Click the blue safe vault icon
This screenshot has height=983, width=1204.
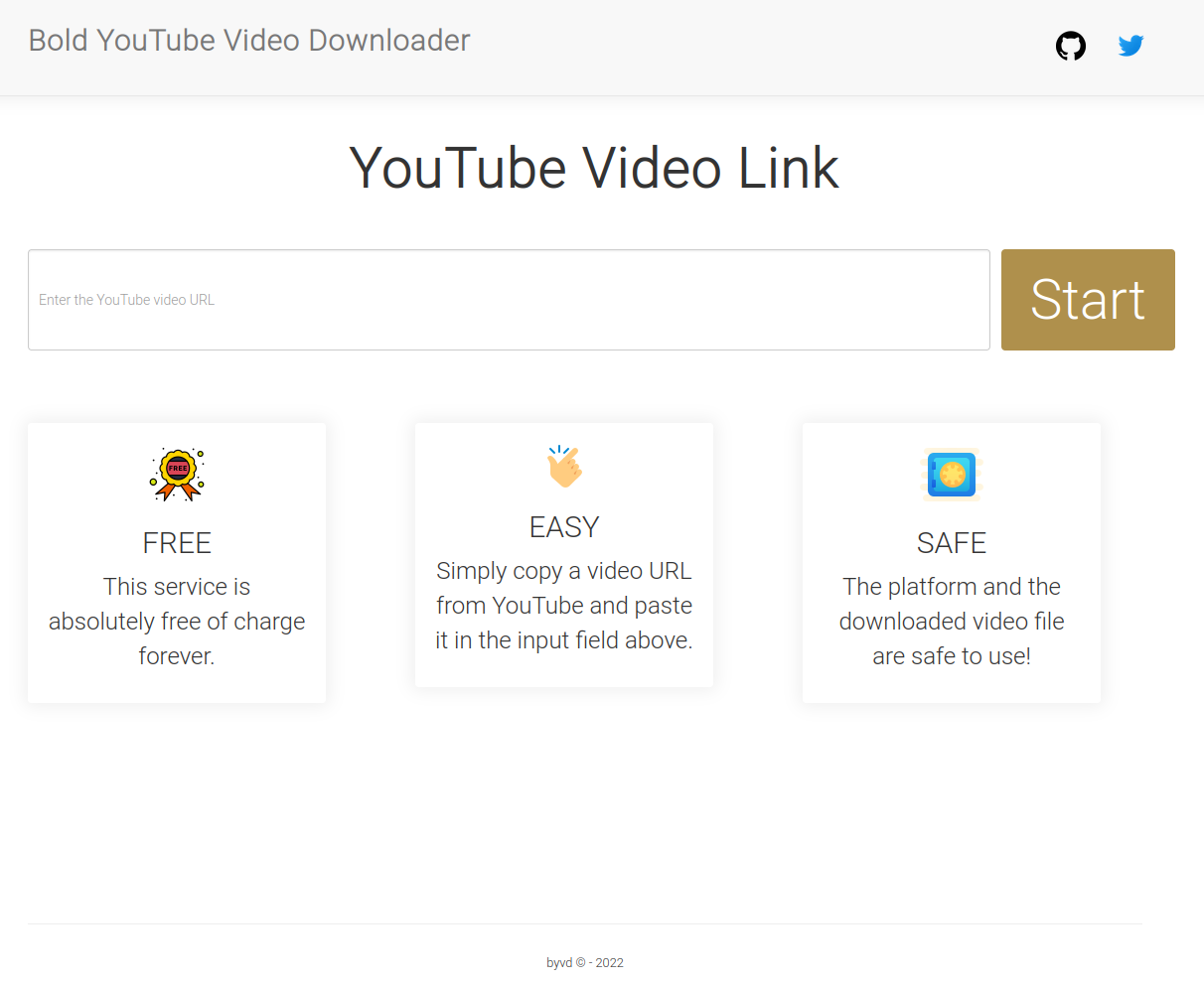[x=952, y=475]
